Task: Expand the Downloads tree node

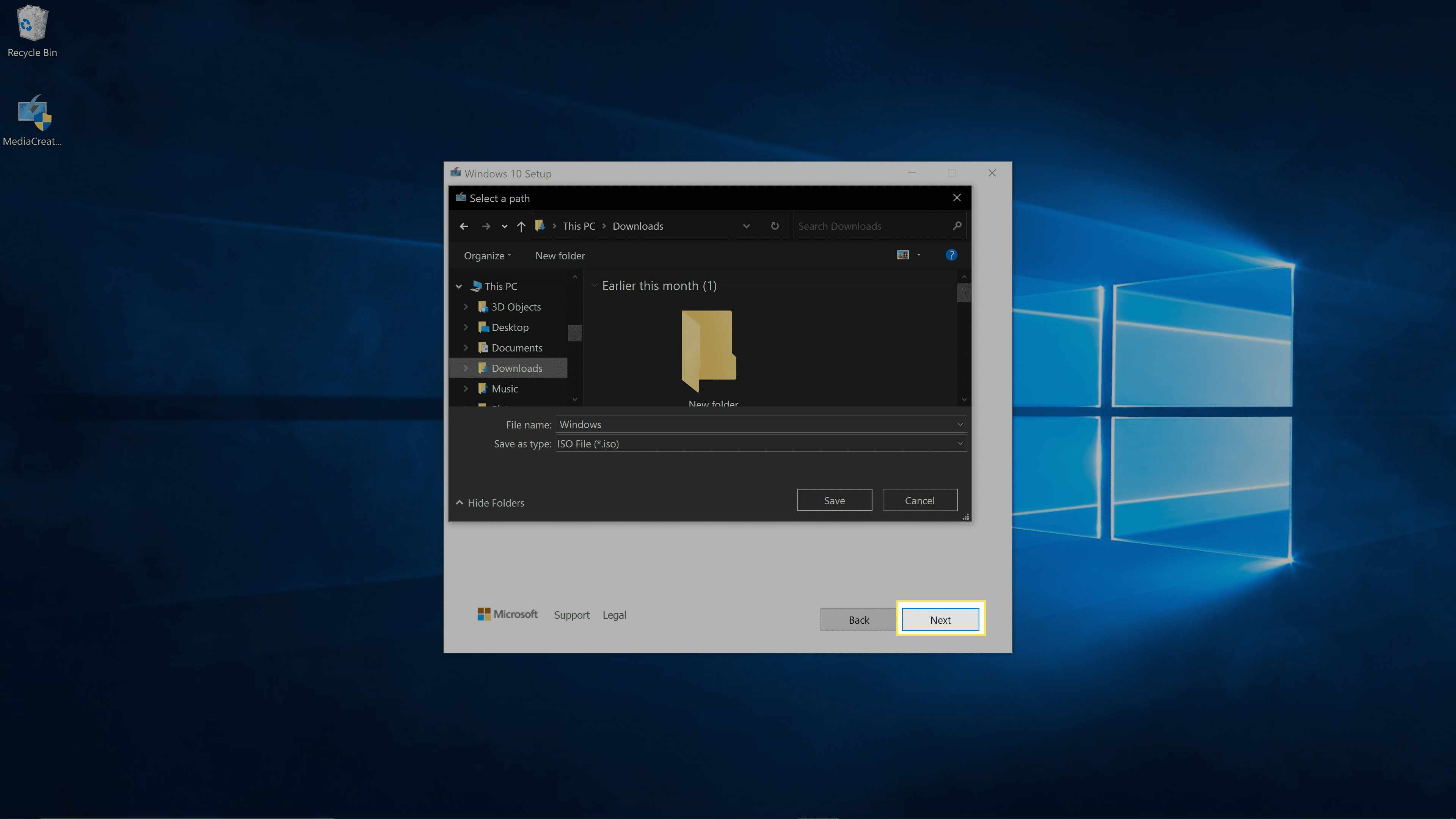Action: tap(466, 368)
